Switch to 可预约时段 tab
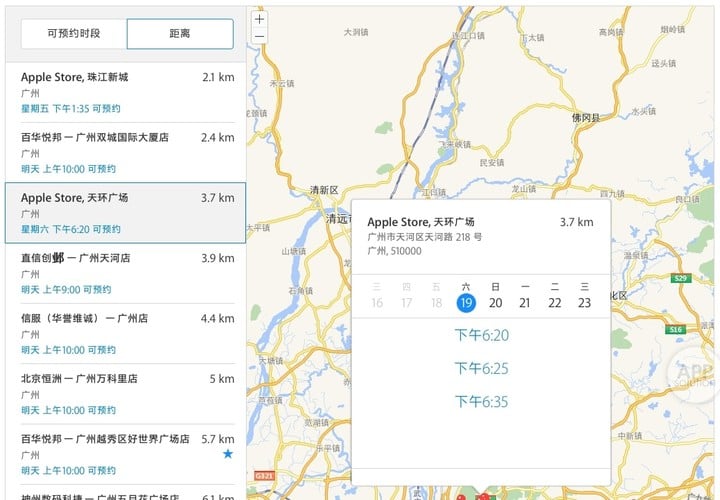This screenshot has height=500, width=720. click(x=74, y=34)
